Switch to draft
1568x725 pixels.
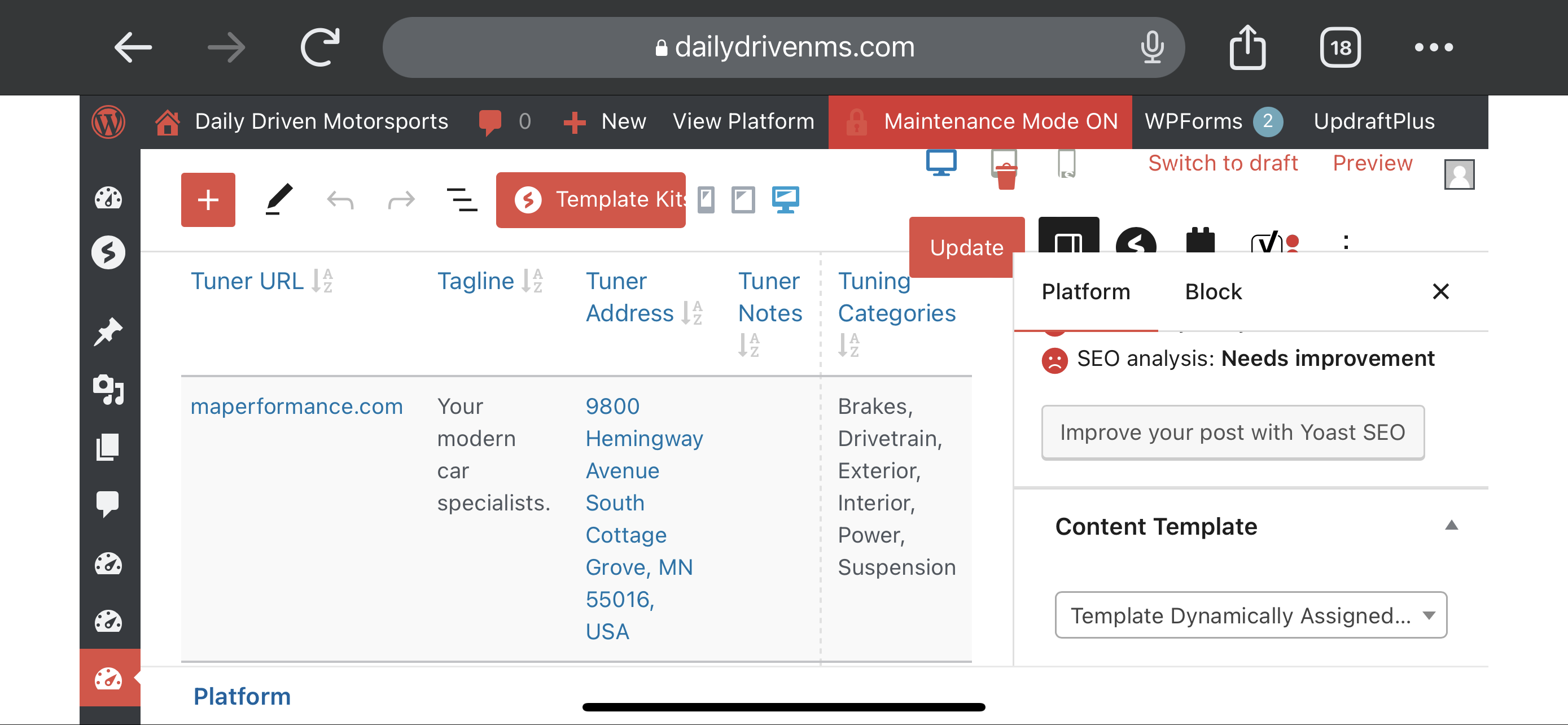(x=1223, y=163)
